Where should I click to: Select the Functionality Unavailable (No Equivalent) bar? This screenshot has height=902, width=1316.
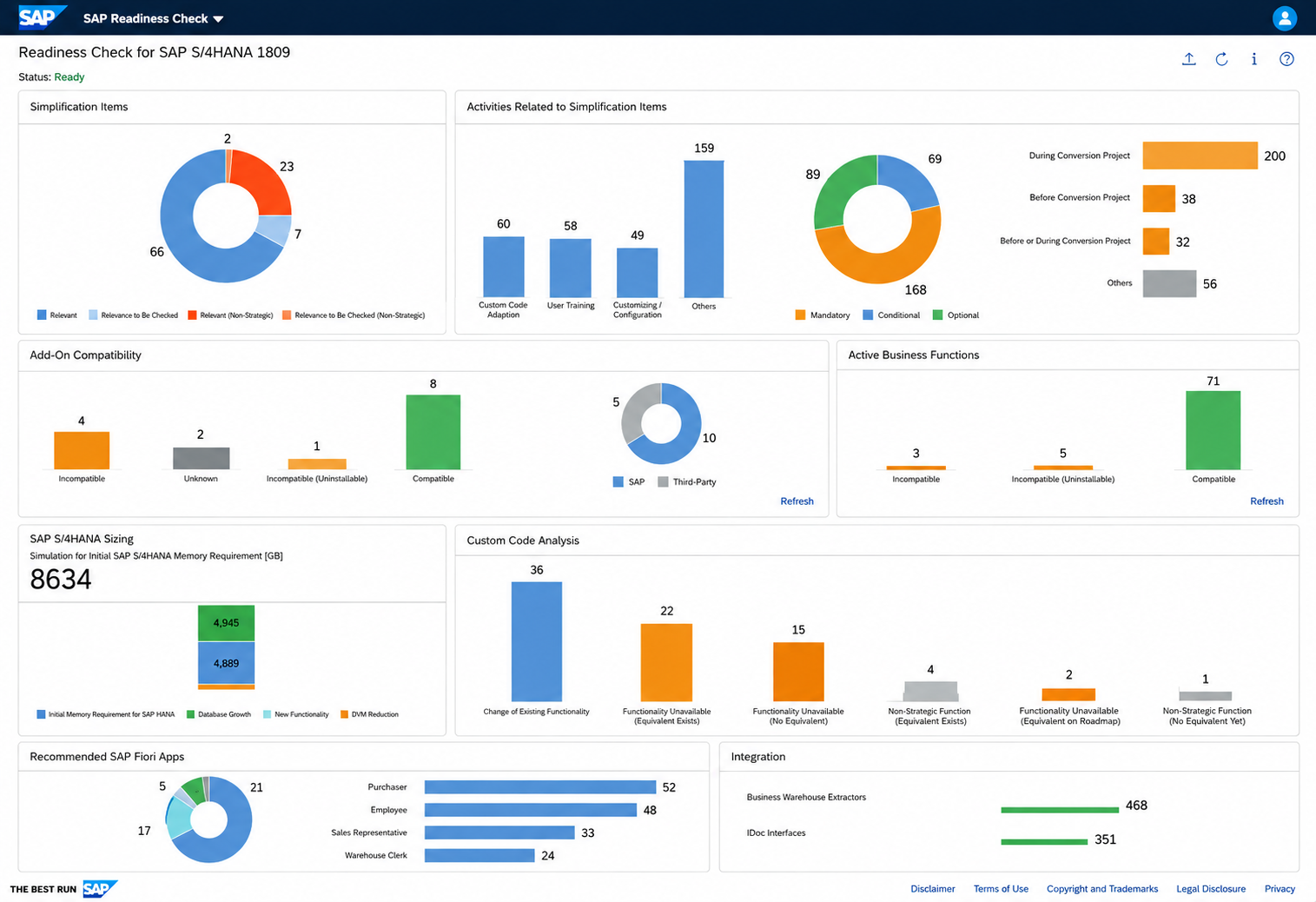point(798,672)
